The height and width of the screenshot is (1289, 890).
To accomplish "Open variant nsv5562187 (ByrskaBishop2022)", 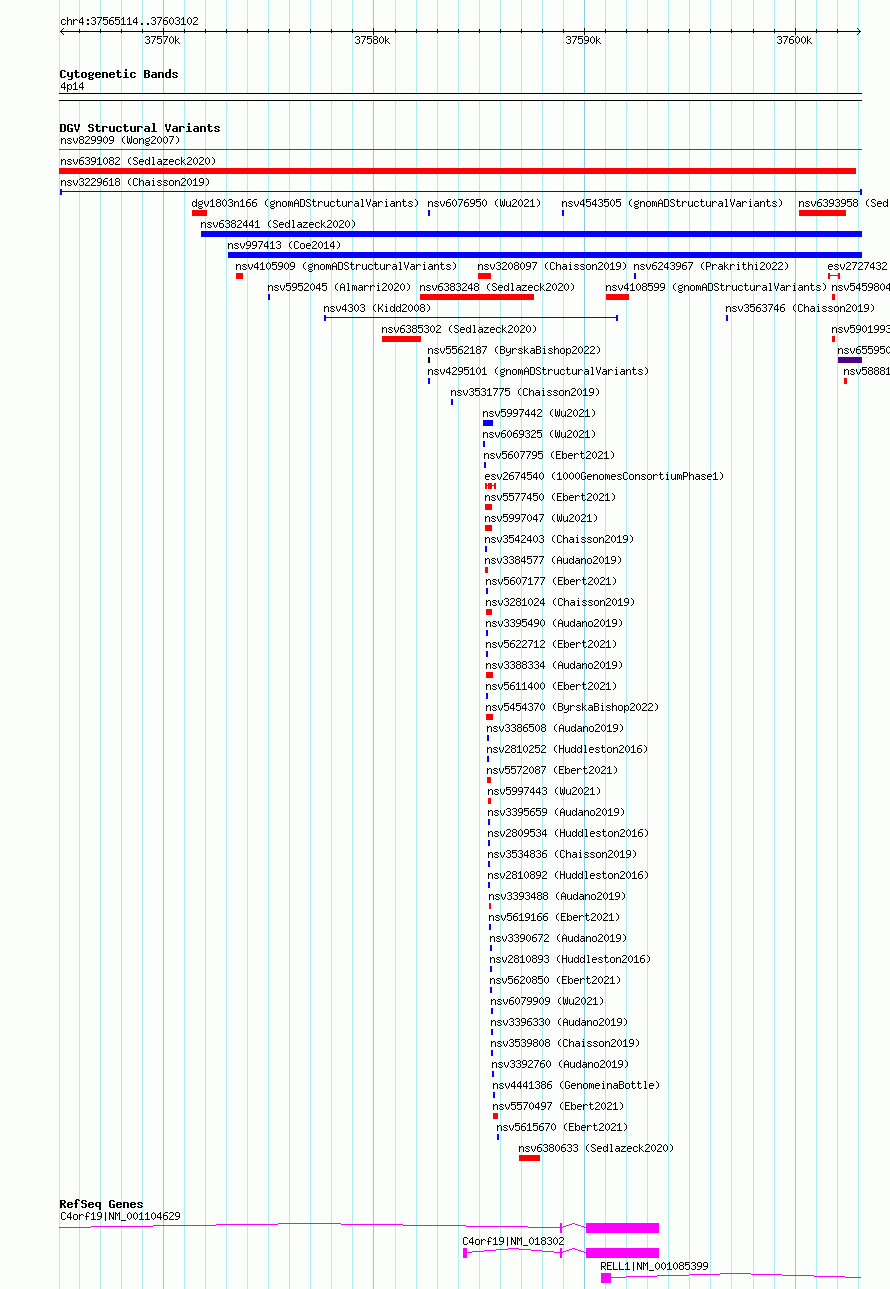I will click(x=515, y=350).
